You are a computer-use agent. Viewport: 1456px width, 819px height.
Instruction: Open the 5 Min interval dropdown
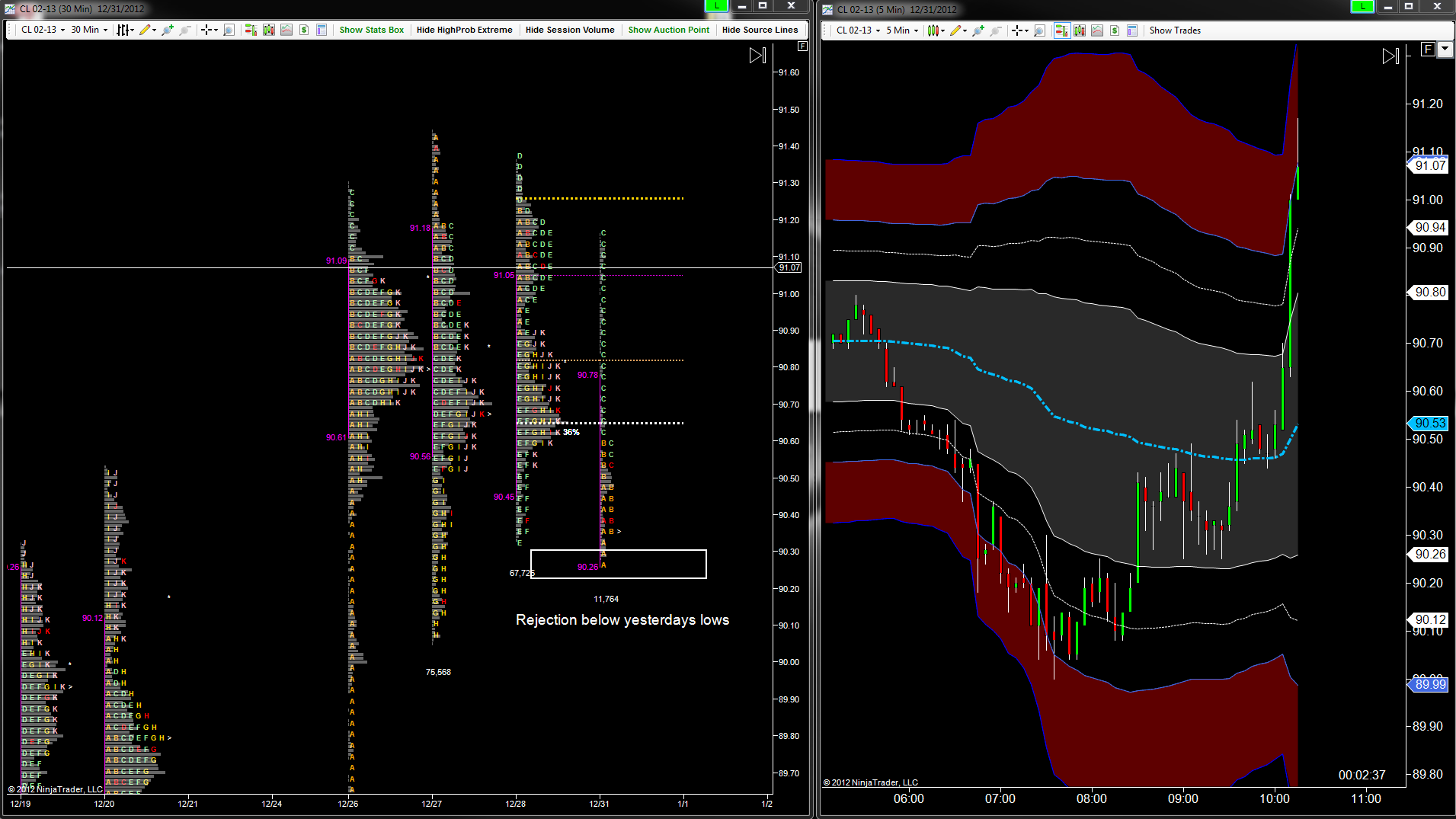point(902,30)
